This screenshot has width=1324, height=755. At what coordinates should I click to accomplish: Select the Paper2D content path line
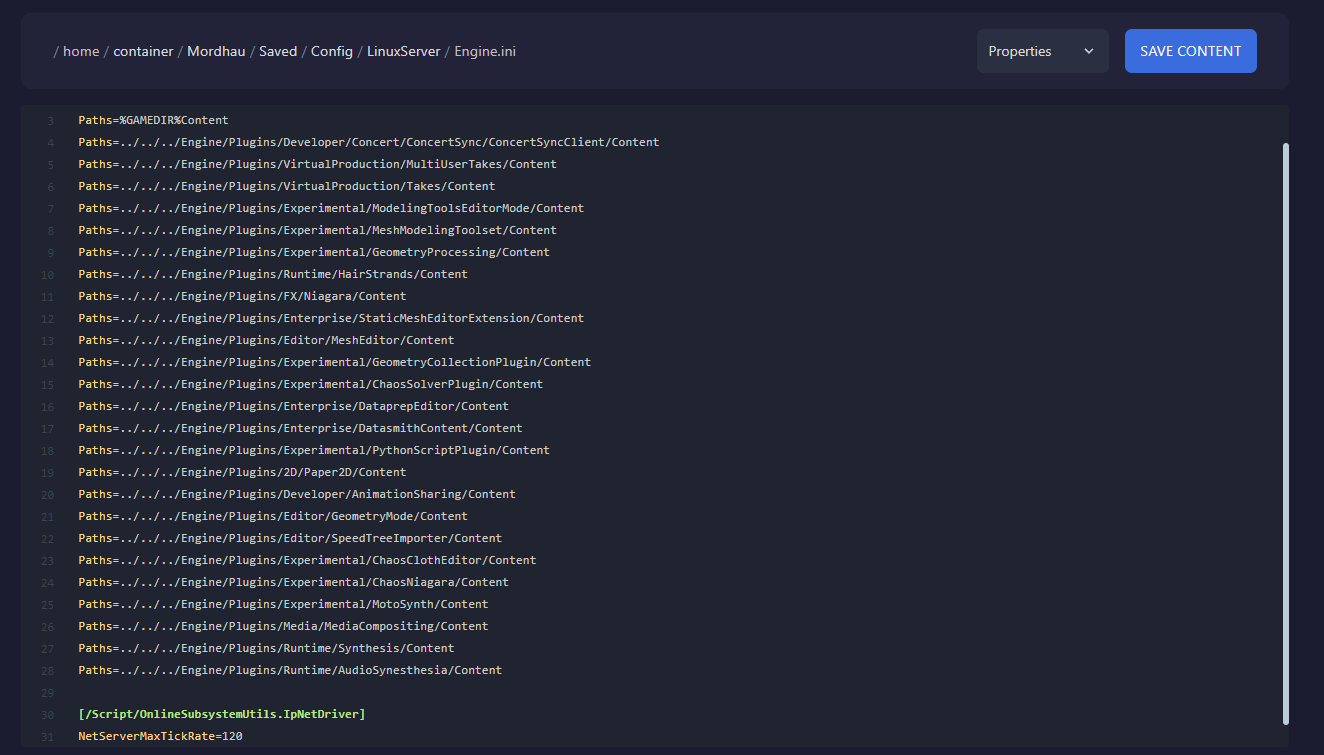point(242,472)
